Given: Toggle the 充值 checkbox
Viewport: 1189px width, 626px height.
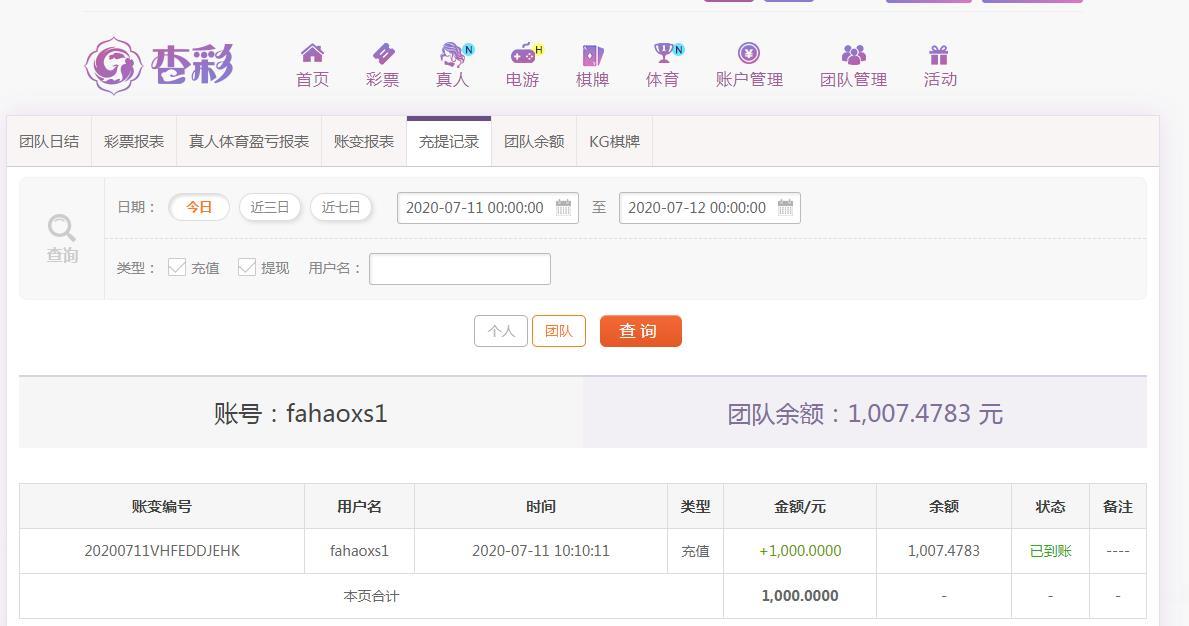Looking at the screenshot, I should point(177,267).
